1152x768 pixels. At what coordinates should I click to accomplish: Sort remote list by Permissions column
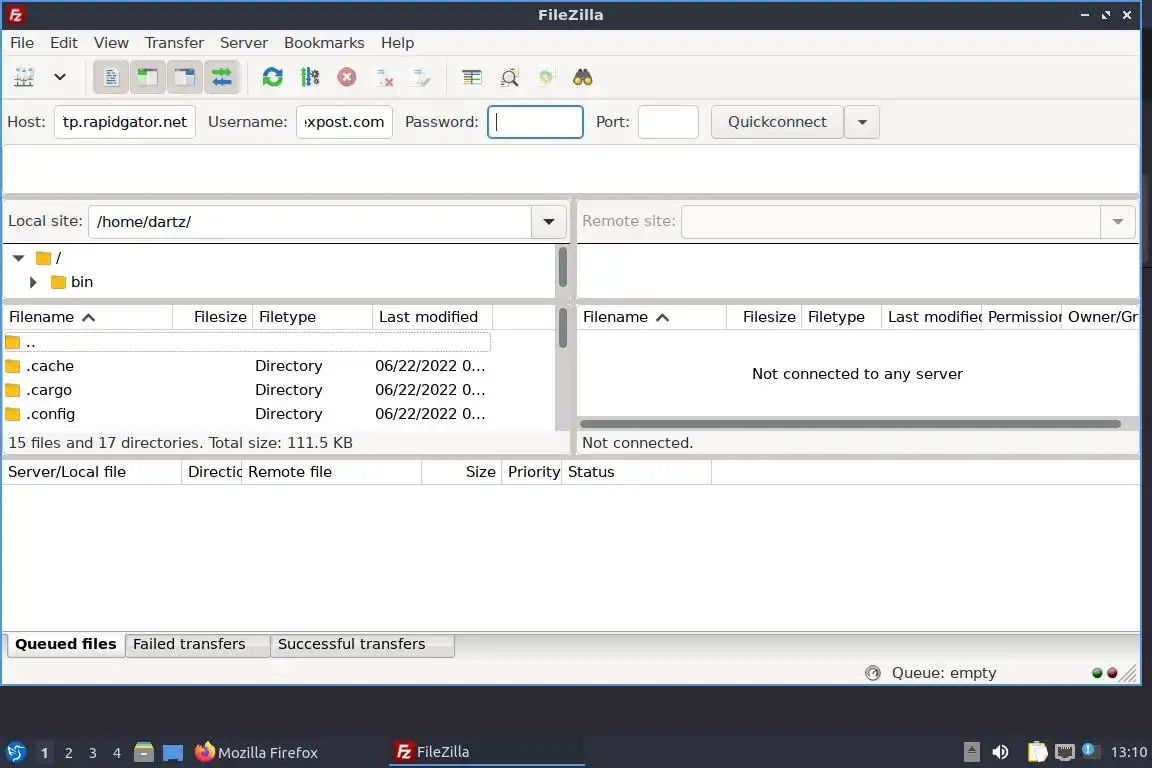[1021, 317]
